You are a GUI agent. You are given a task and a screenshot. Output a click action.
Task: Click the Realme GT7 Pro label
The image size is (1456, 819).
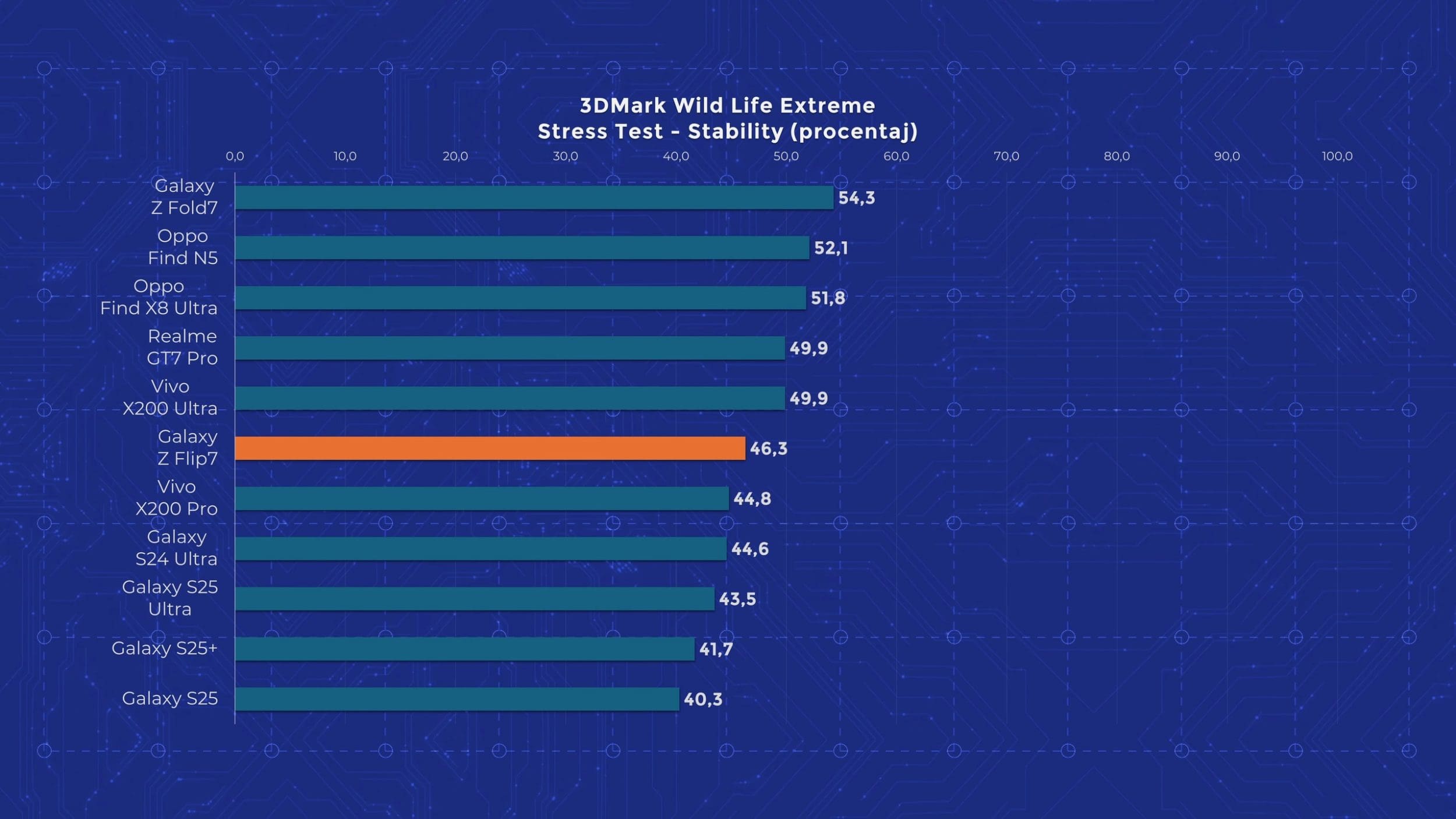pos(182,347)
